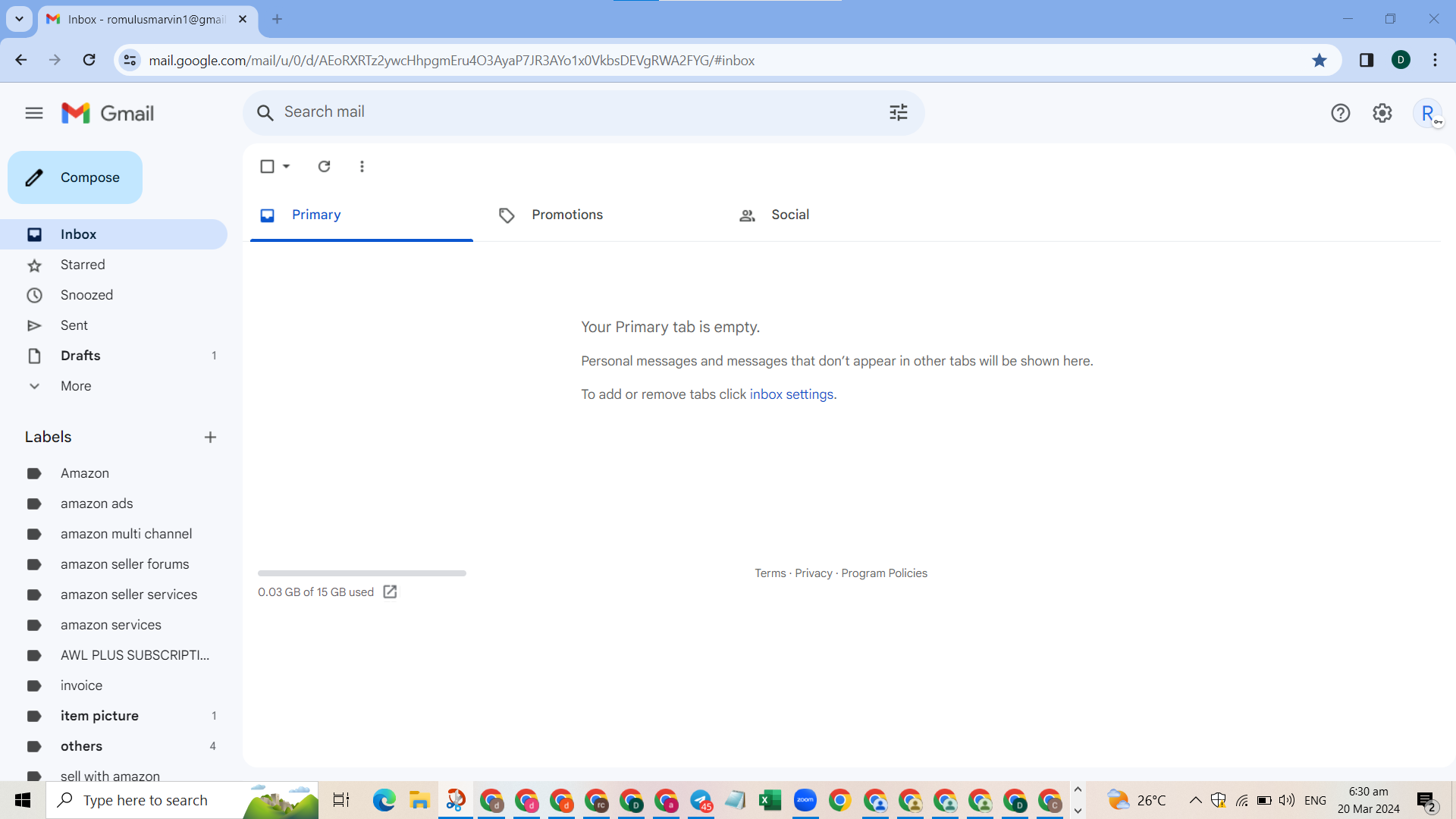This screenshot has height=819, width=1456.
Task: Open Chrome three-dot menu
Action: click(1435, 60)
